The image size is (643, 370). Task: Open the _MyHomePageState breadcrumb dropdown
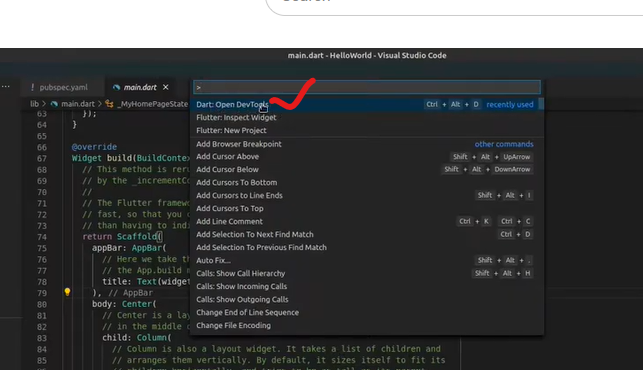point(153,104)
